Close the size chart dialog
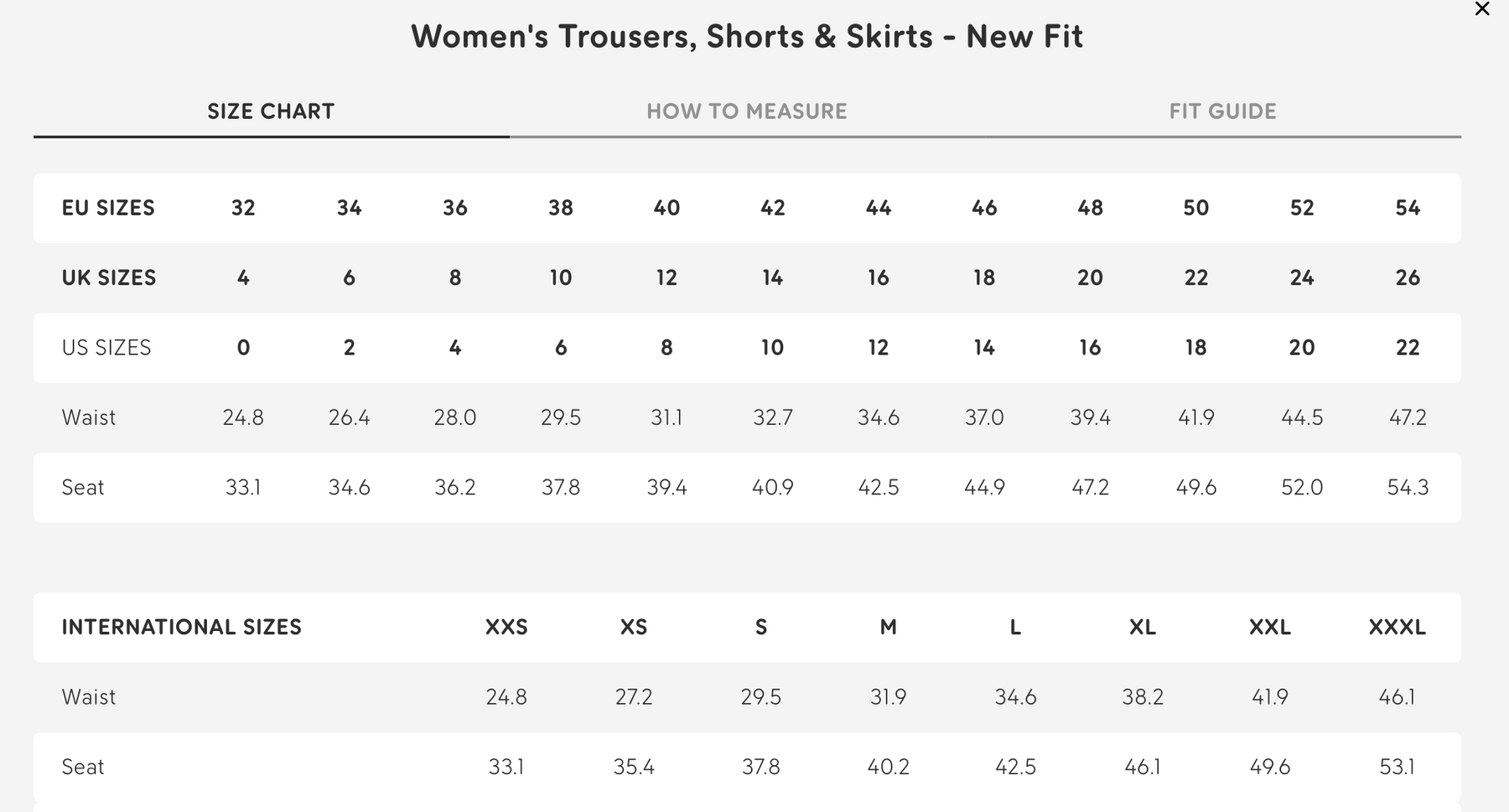 tap(1482, 9)
